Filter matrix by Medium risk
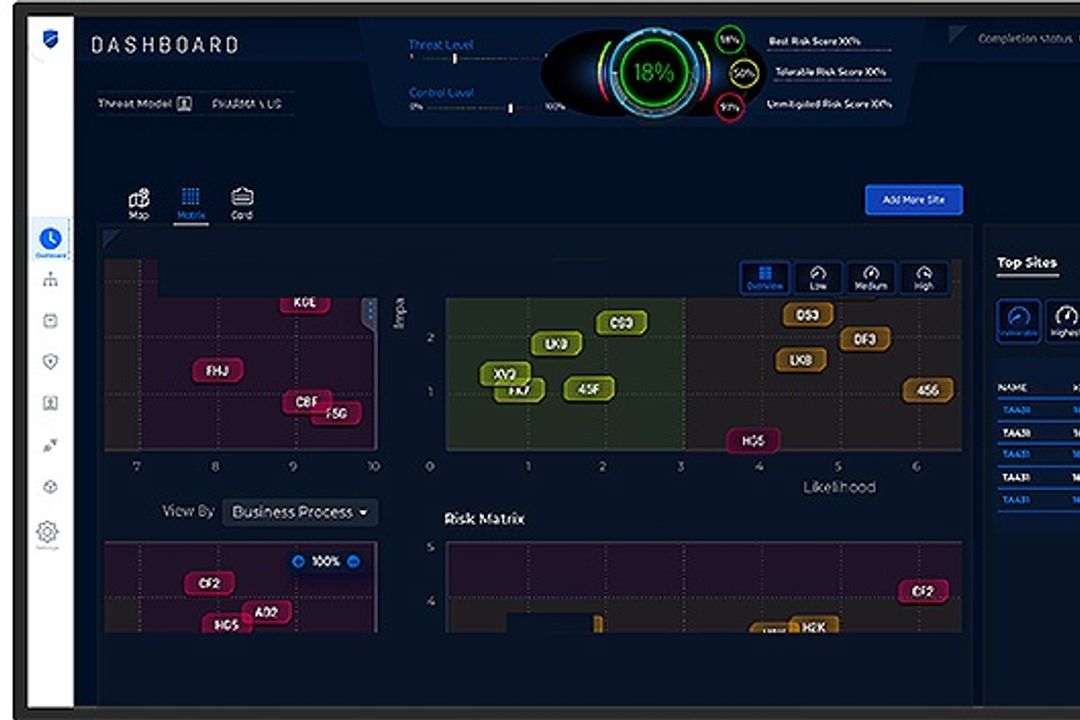Image resolution: width=1080 pixels, height=720 pixels. point(871,278)
